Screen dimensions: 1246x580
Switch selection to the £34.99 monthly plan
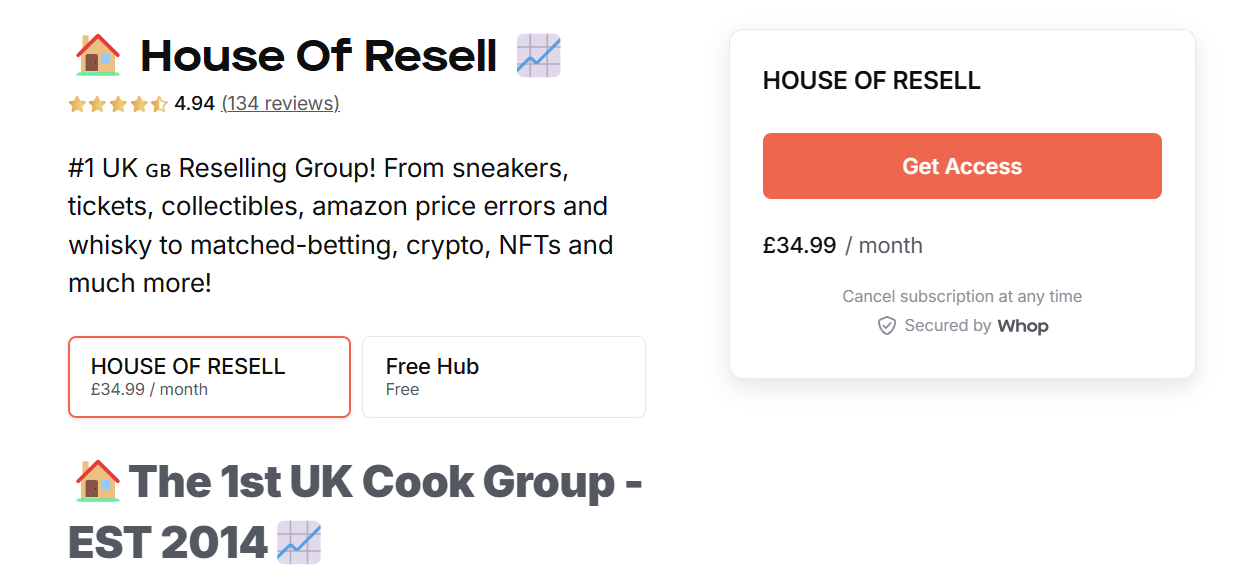208,376
